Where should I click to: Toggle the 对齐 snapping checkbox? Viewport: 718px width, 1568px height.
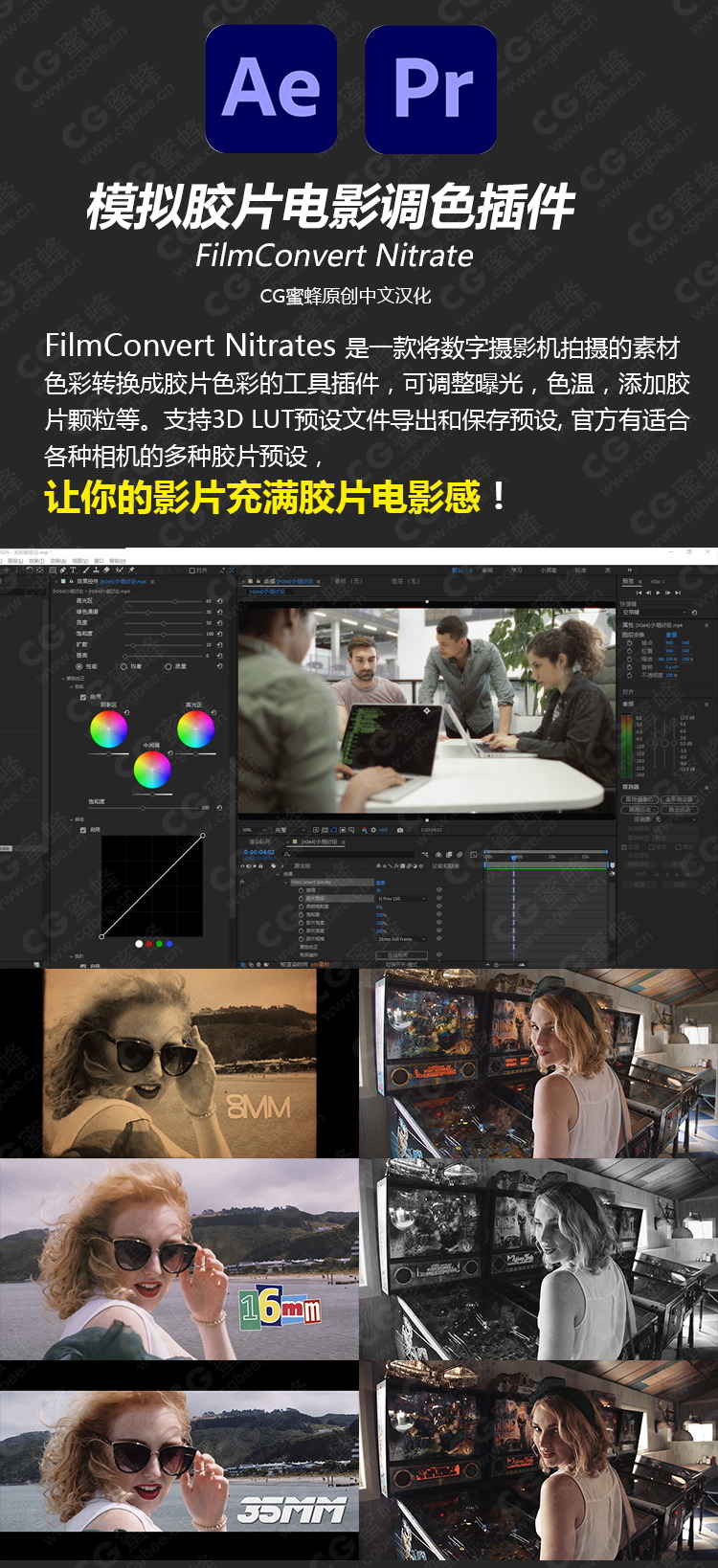191,571
